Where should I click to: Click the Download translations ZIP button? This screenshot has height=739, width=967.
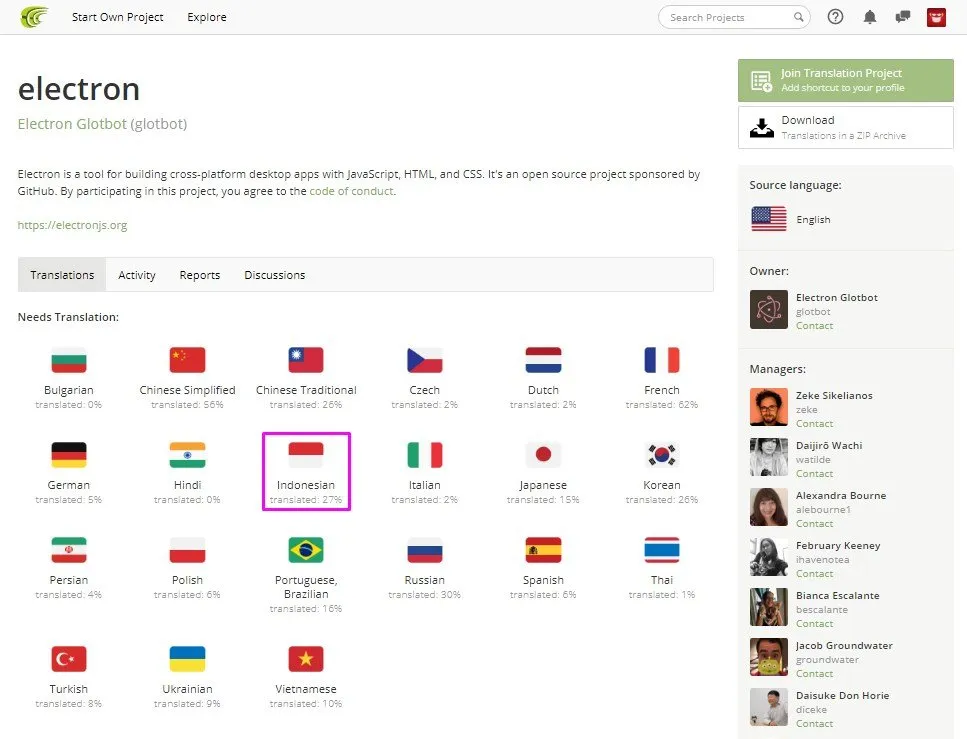coord(846,128)
